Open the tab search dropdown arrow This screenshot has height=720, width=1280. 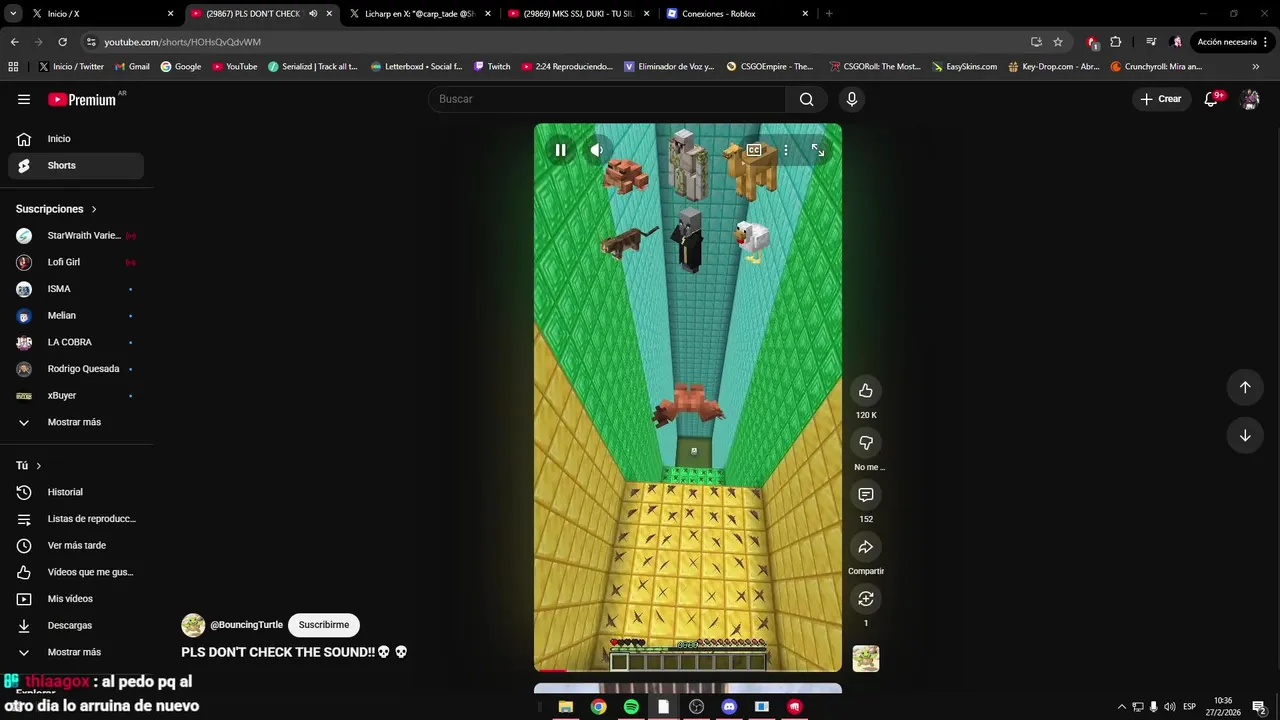[x=13, y=14]
